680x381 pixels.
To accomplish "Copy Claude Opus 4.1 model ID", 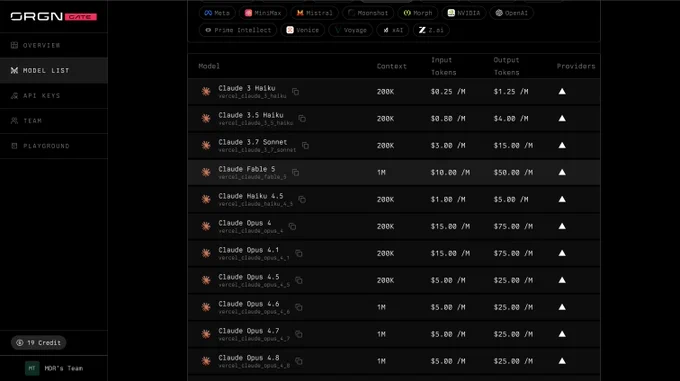I will pyautogui.click(x=299, y=253).
